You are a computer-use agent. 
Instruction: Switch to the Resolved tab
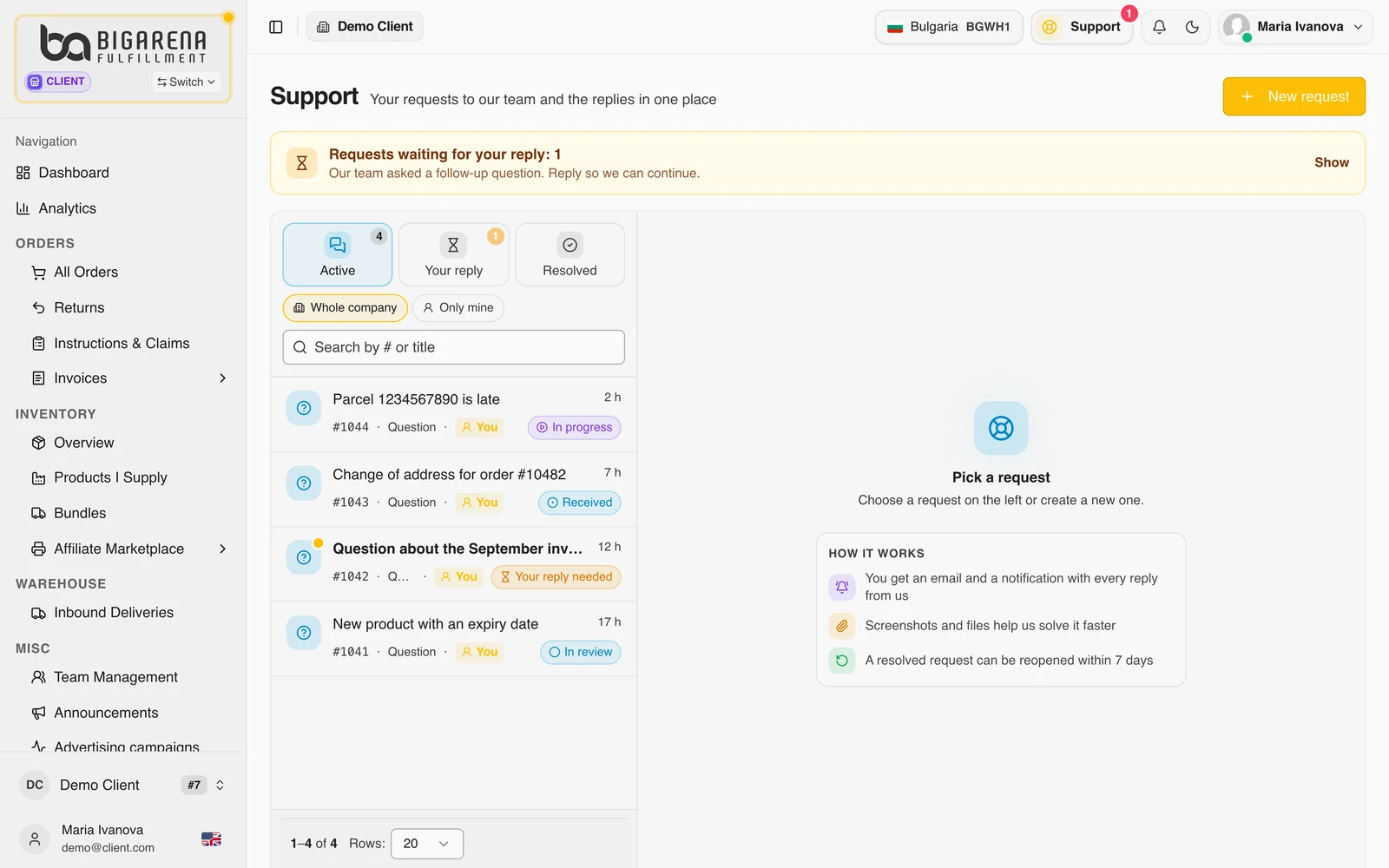[570, 255]
